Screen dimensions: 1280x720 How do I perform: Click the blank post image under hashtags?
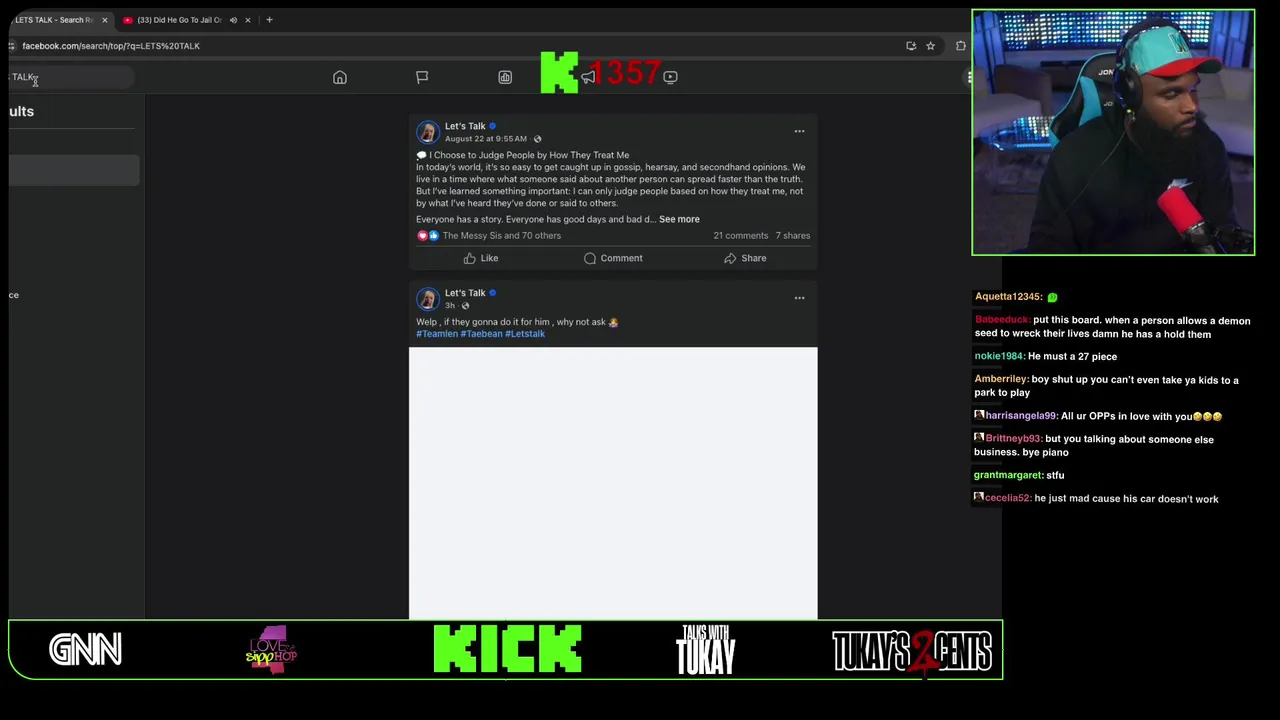click(613, 483)
